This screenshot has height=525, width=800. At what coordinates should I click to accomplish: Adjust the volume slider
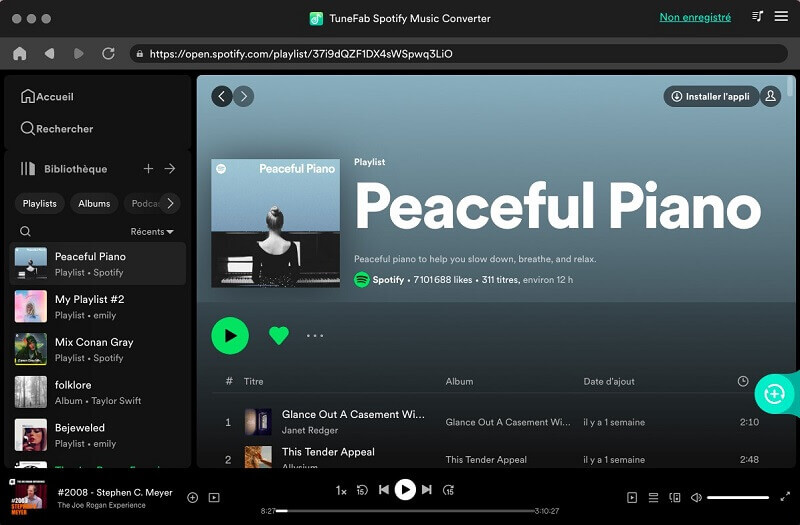pyautogui.click(x=738, y=497)
